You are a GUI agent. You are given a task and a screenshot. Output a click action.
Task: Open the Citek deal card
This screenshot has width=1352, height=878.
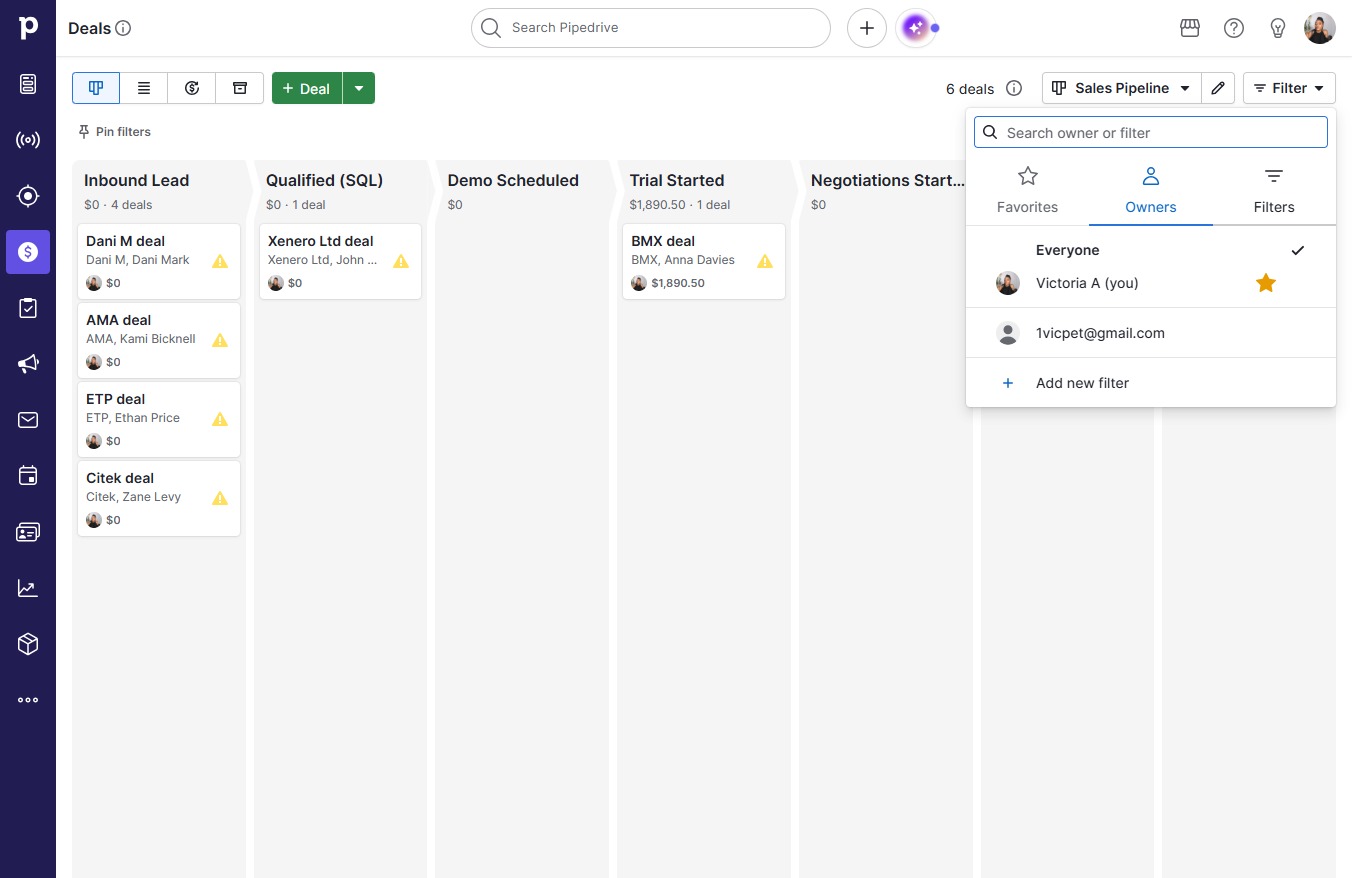(x=159, y=498)
